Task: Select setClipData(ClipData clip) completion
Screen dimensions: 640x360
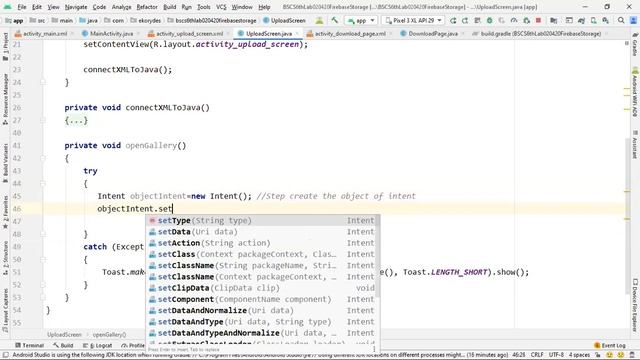Action: (262, 288)
